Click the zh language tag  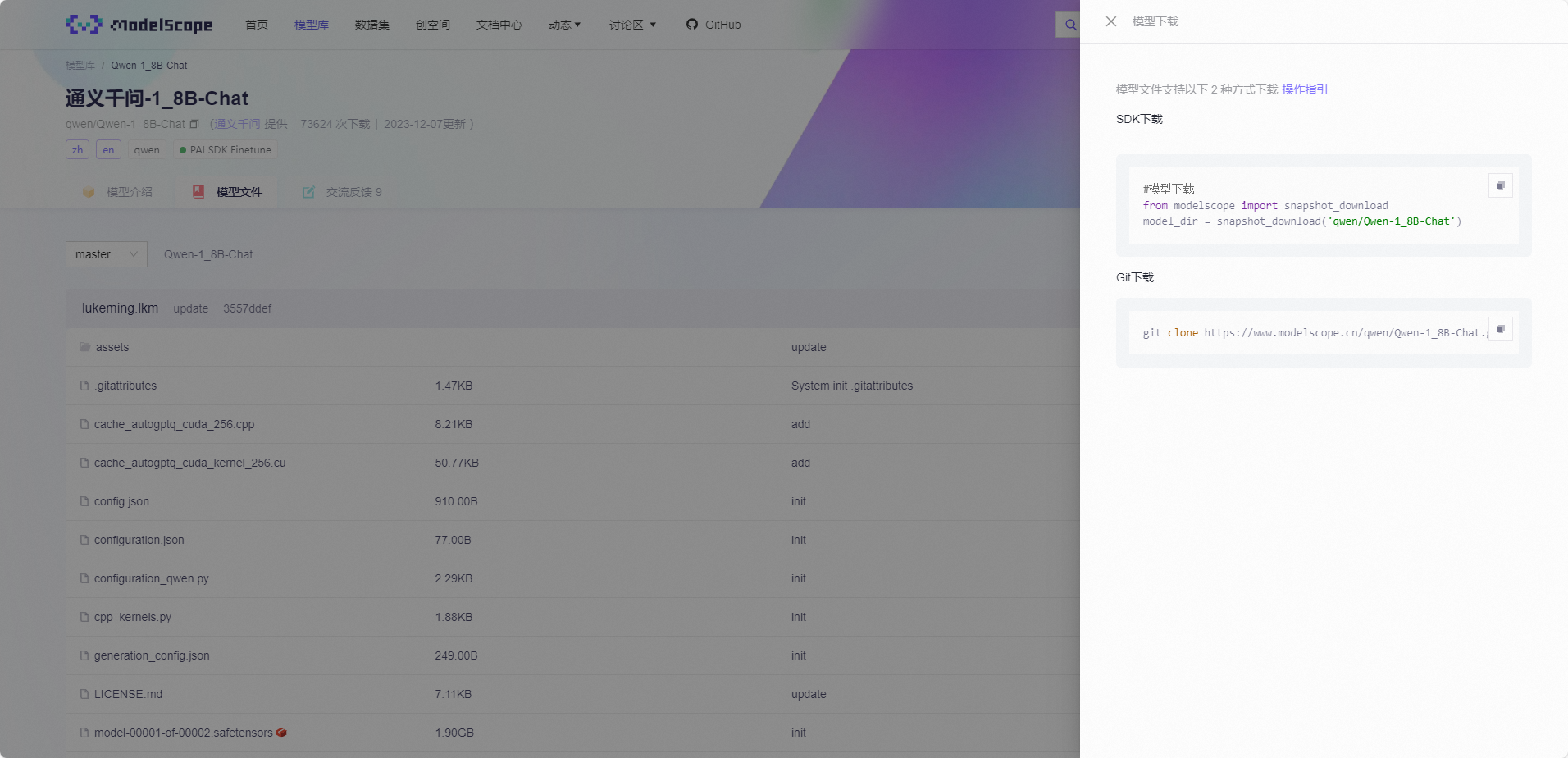[x=77, y=149]
